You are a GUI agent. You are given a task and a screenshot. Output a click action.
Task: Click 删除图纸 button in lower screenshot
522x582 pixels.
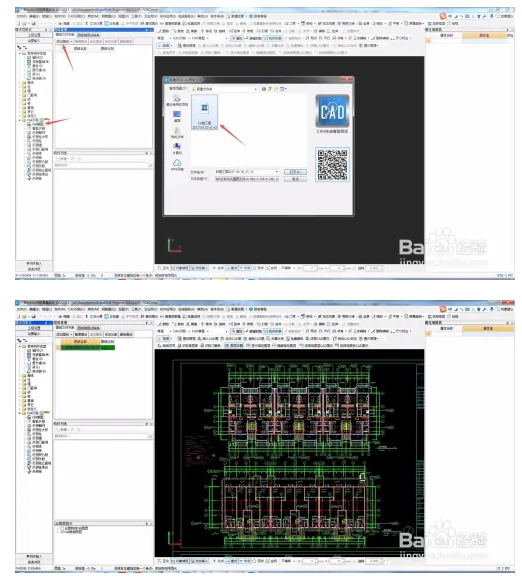[x=126, y=334]
